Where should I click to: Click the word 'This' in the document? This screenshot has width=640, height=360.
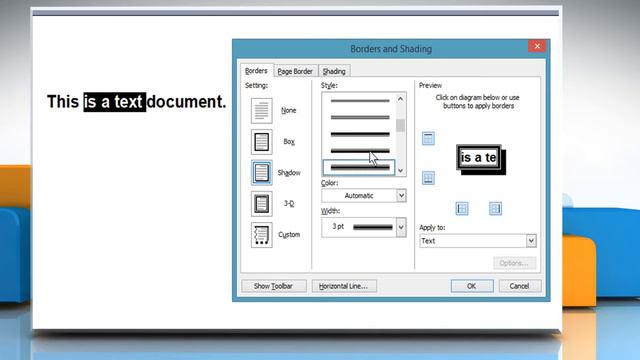[63, 102]
